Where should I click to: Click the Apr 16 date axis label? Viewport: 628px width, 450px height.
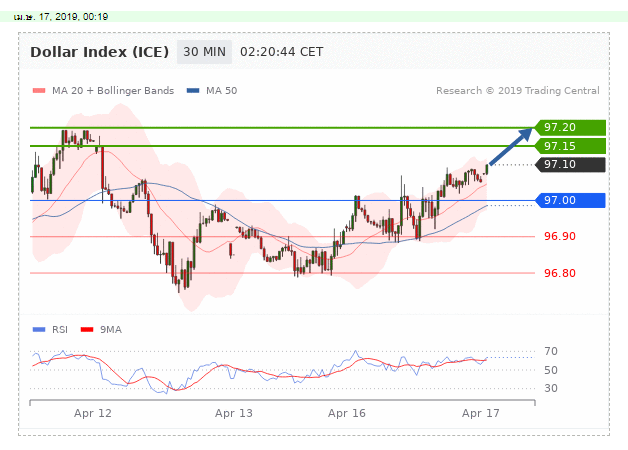(x=347, y=413)
